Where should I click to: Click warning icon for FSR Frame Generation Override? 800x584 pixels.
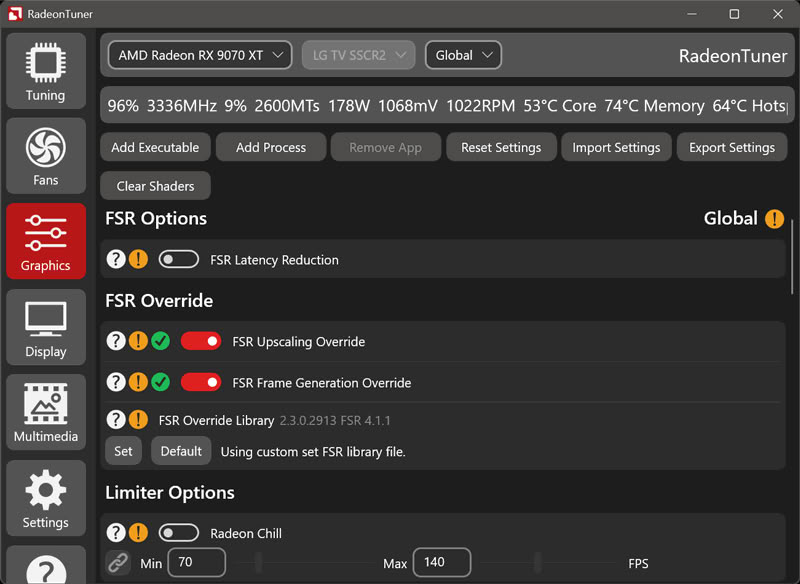click(138, 382)
